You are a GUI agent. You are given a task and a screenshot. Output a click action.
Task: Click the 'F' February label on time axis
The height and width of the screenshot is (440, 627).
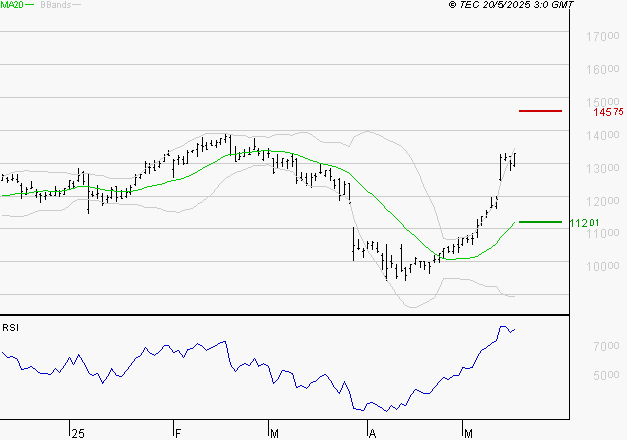coord(177,432)
